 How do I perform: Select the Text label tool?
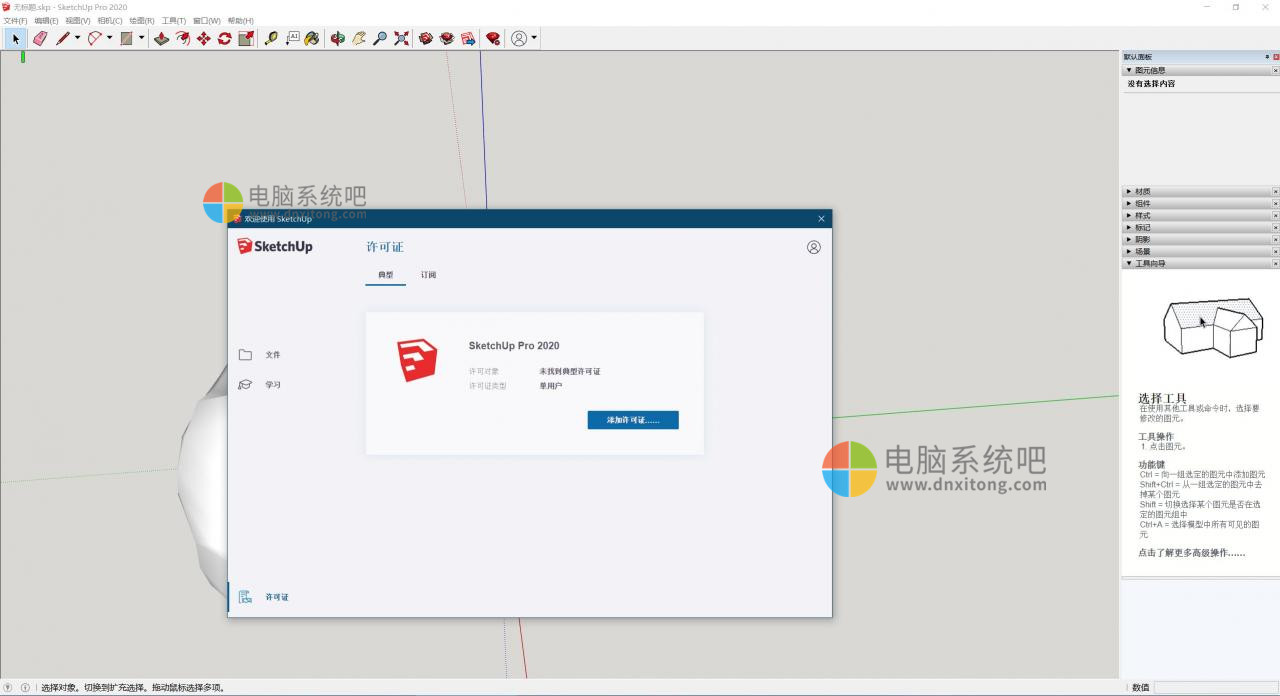click(292, 38)
